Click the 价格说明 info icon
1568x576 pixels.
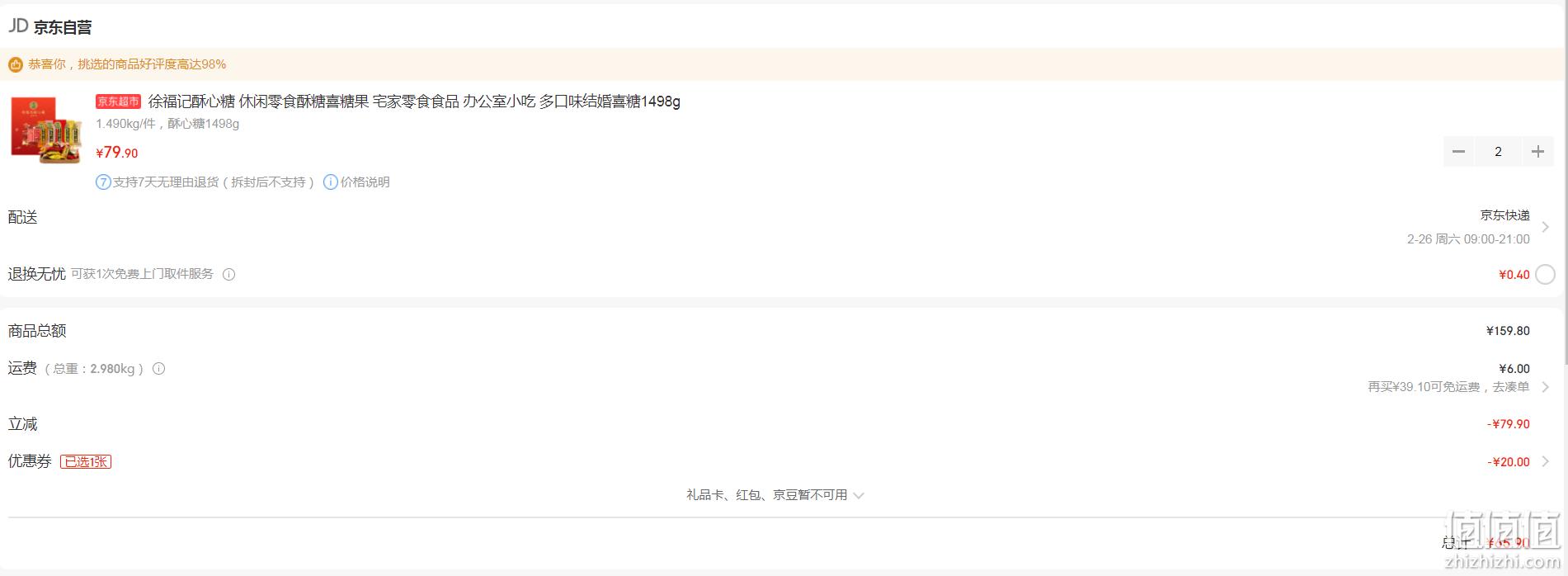330,182
